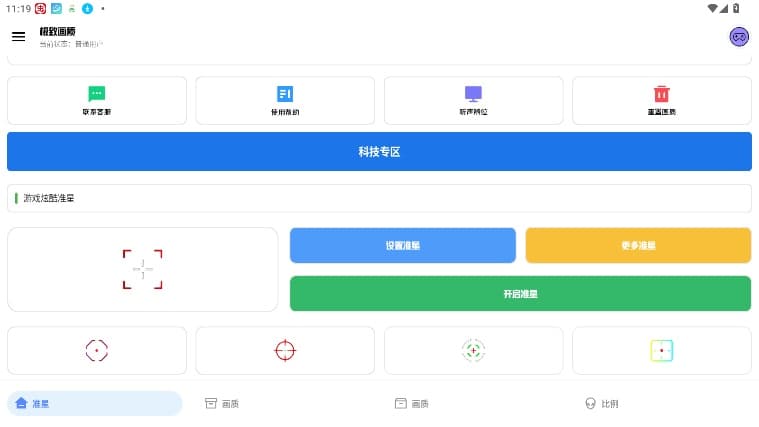Image resolution: width=759 pixels, height=427 pixels.
Task: Click the green 开启准星 button
Action: pyautogui.click(x=520, y=293)
